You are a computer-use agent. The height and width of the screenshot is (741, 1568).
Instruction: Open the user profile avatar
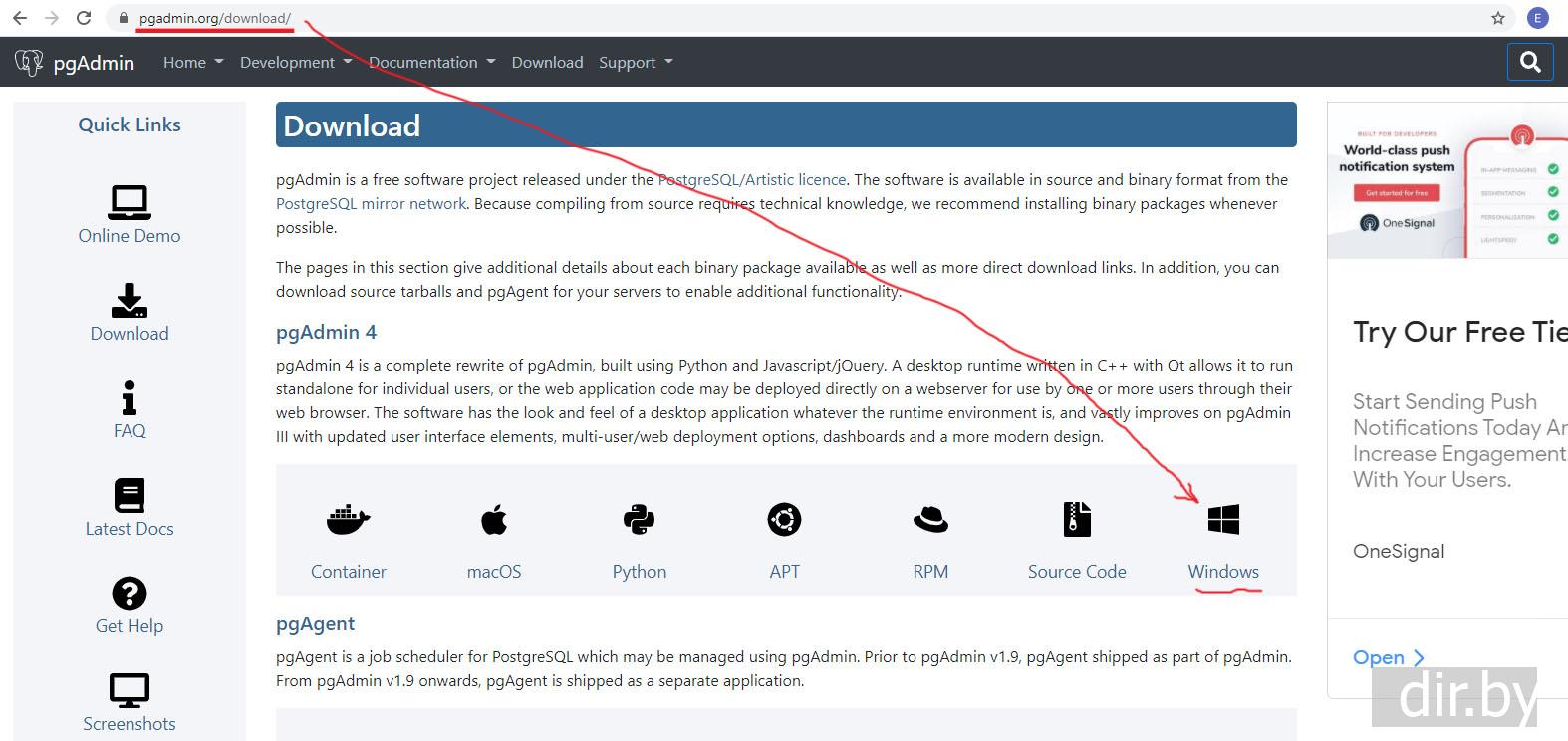tap(1538, 18)
